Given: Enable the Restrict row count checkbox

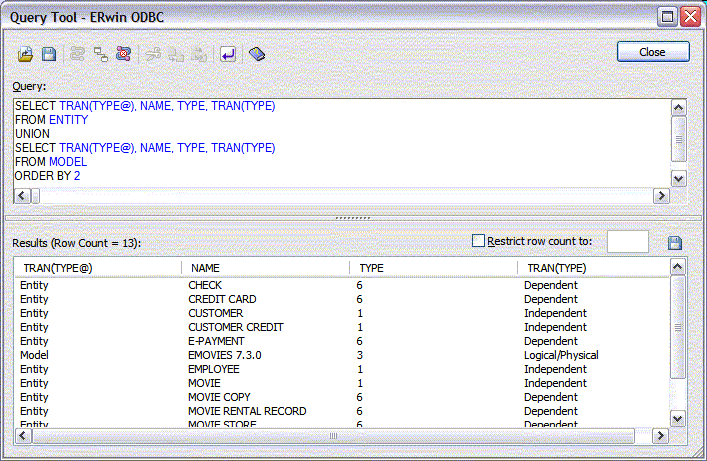Looking at the screenshot, I should [478, 241].
